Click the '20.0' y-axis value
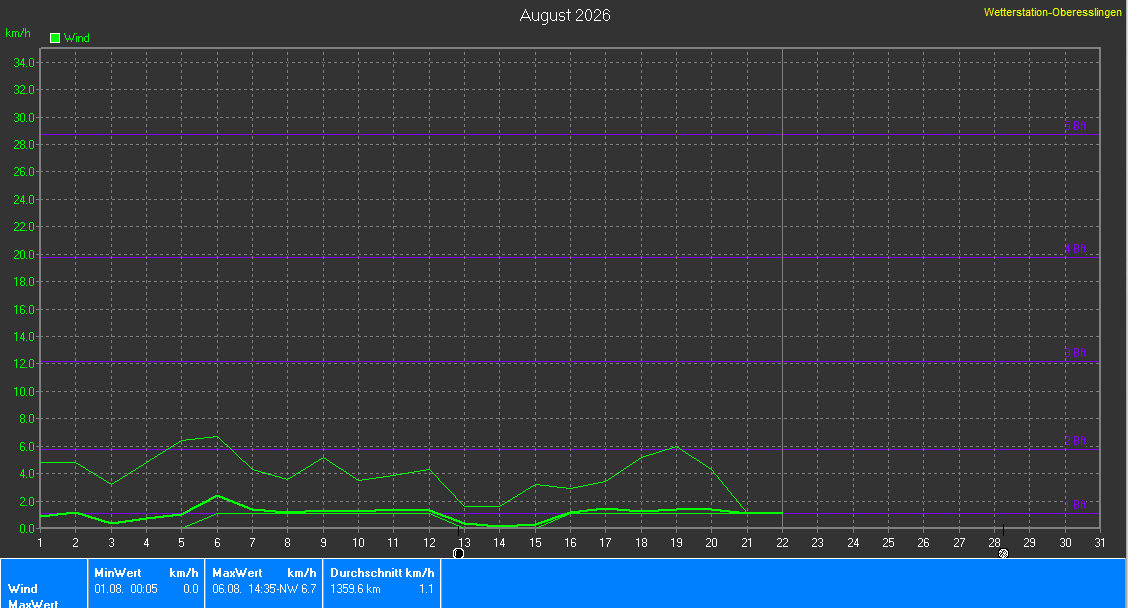 coord(24,255)
